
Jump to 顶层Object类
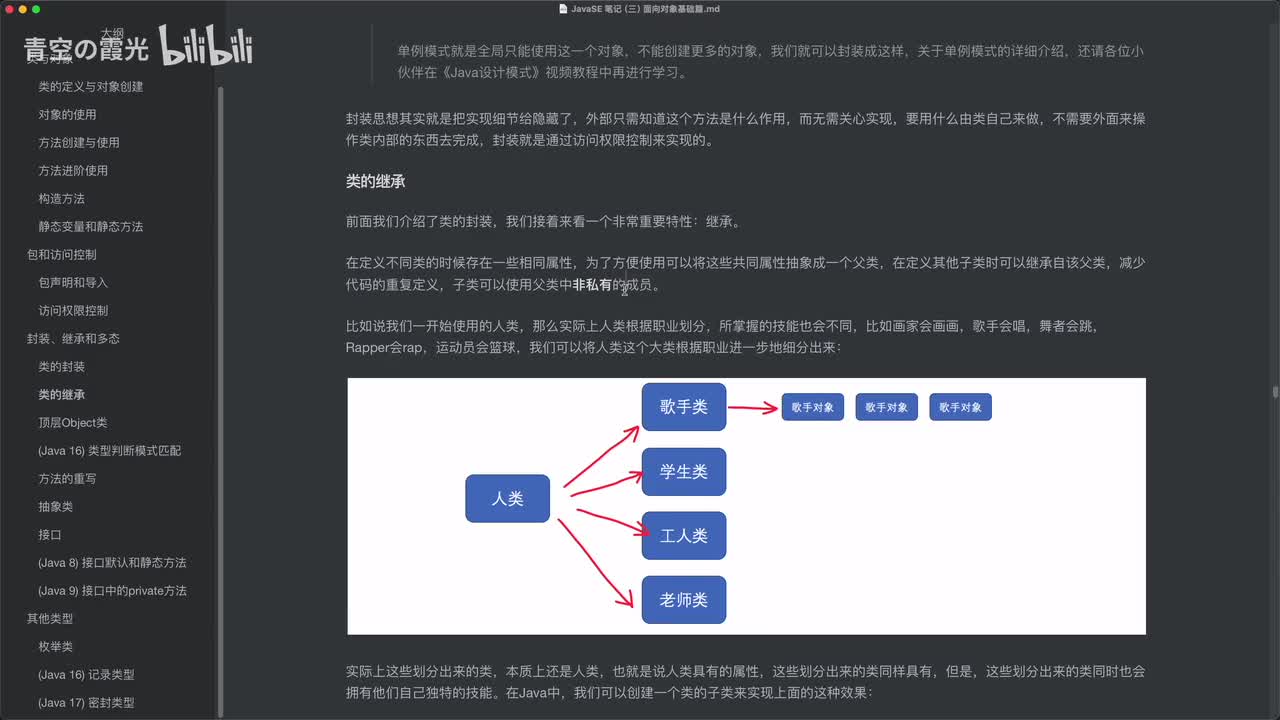click(x=73, y=423)
